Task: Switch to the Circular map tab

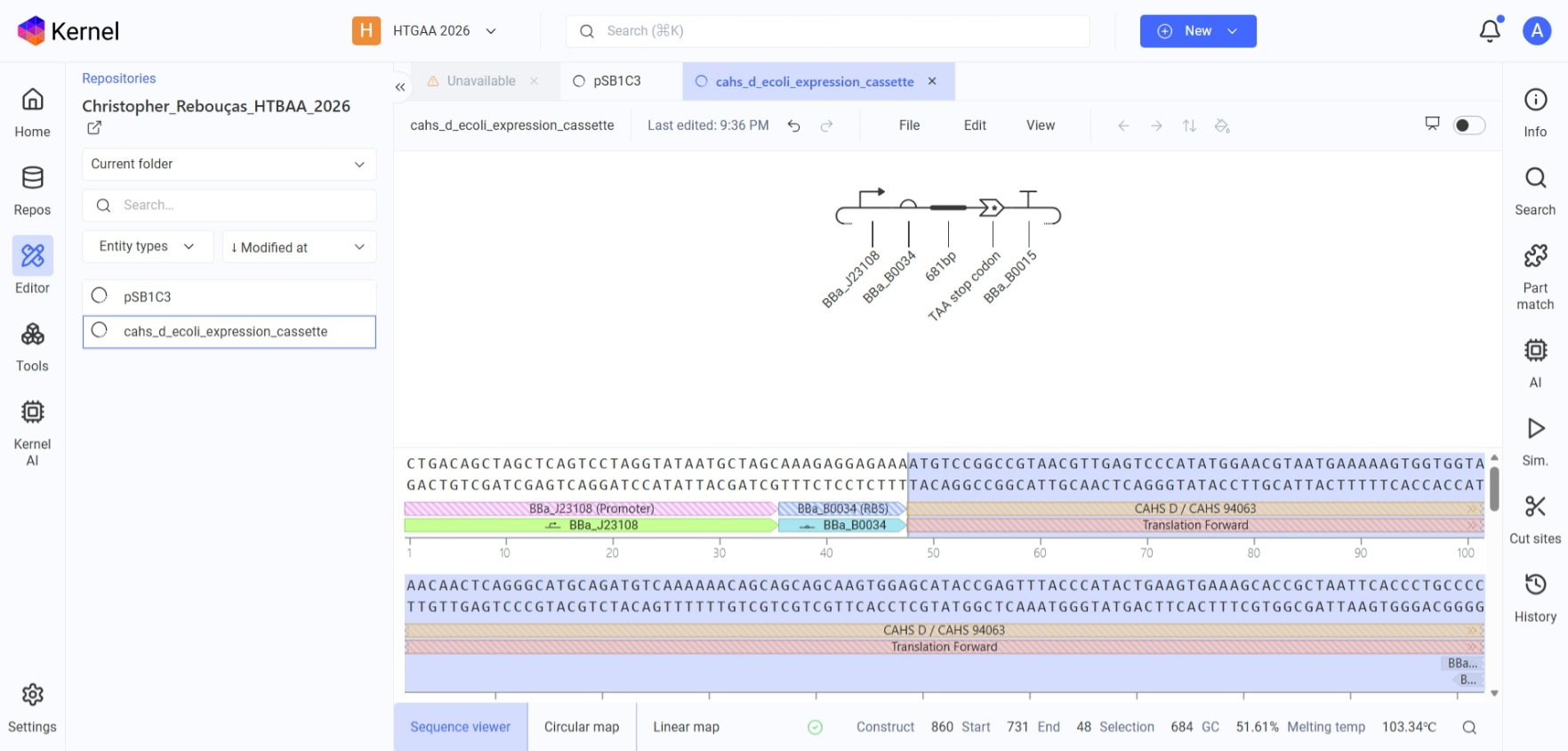Action: tap(582, 727)
